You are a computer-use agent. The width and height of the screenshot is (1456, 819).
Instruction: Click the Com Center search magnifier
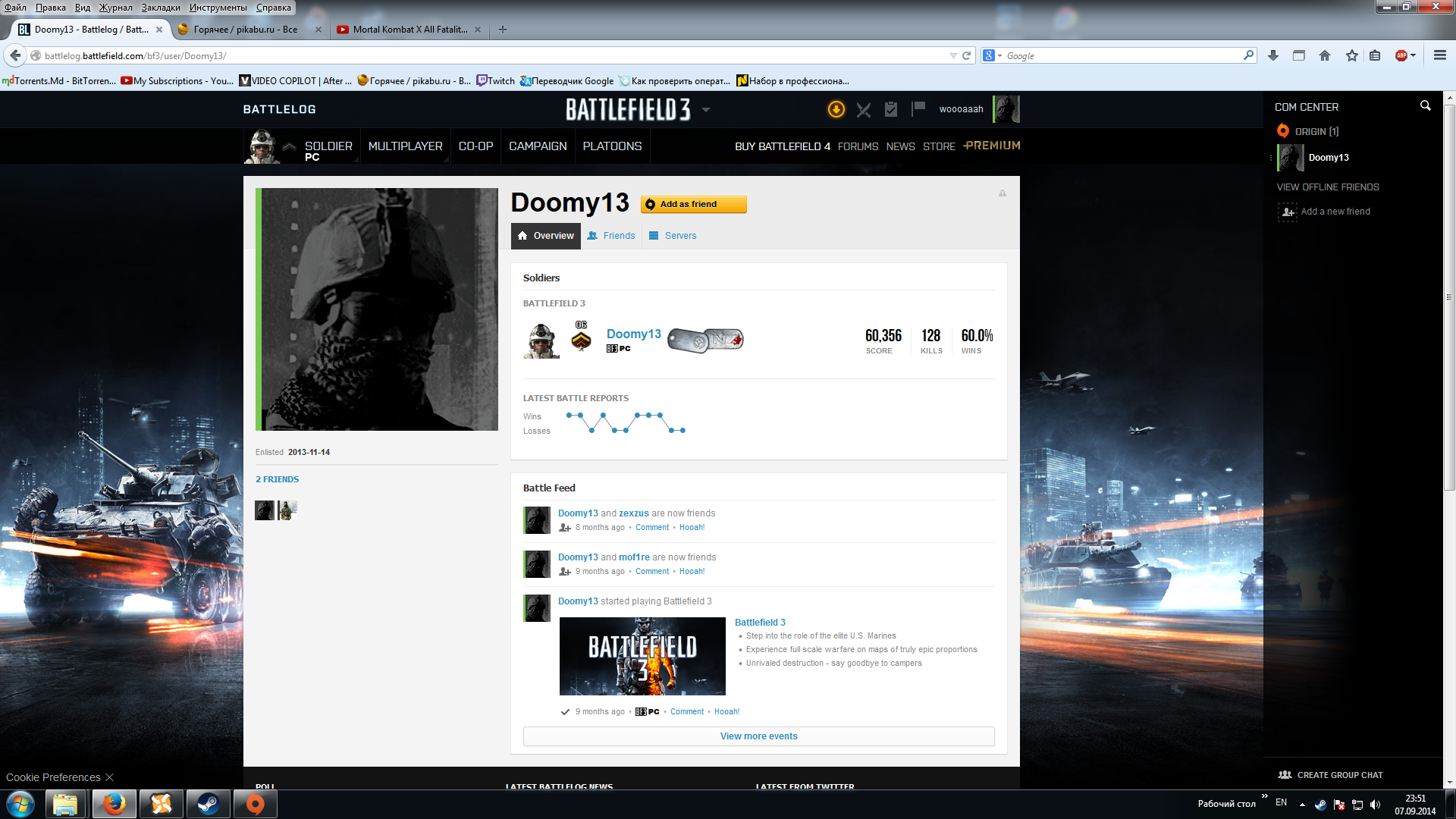tap(1425, 106)
